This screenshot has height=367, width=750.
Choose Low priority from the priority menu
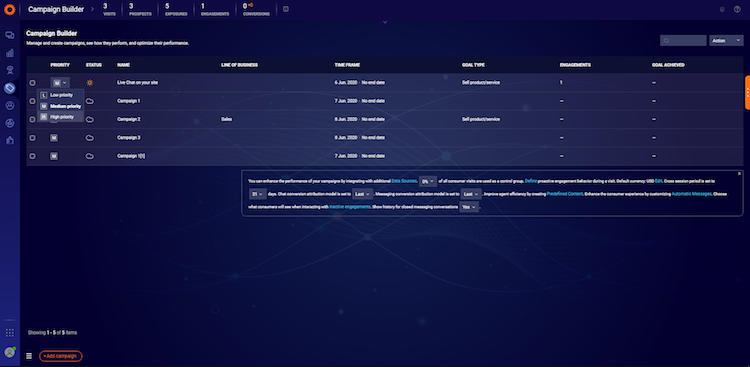61,95
